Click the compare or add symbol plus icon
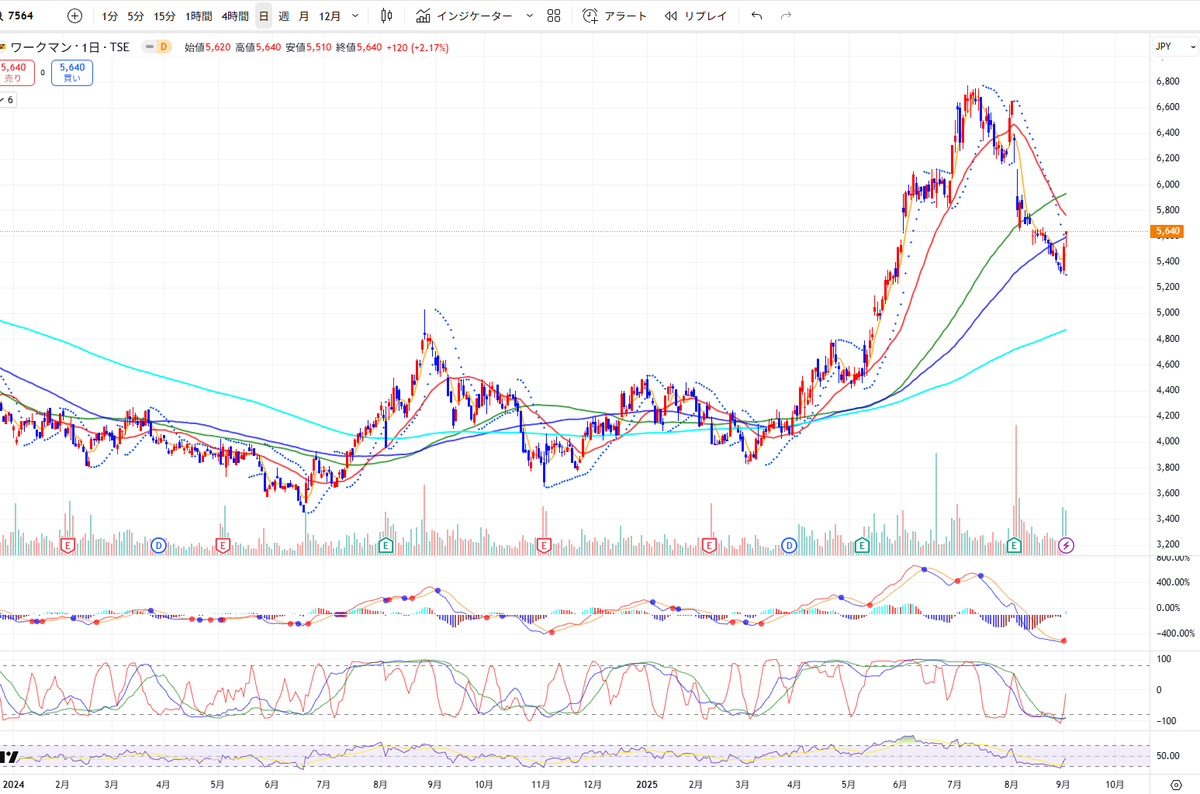 click(75, 16)
